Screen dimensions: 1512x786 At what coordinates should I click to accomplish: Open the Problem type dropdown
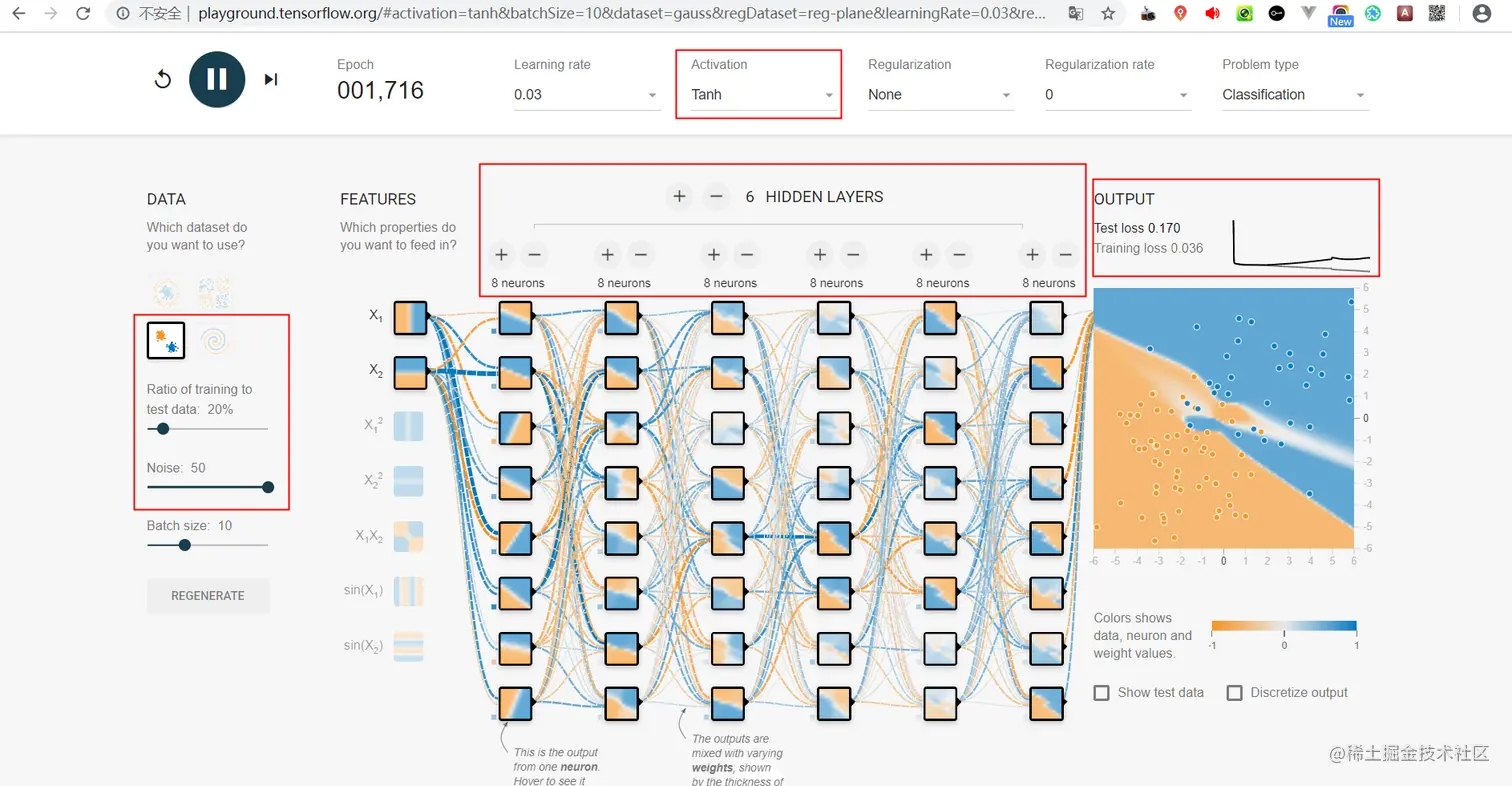pos(1295,95)
